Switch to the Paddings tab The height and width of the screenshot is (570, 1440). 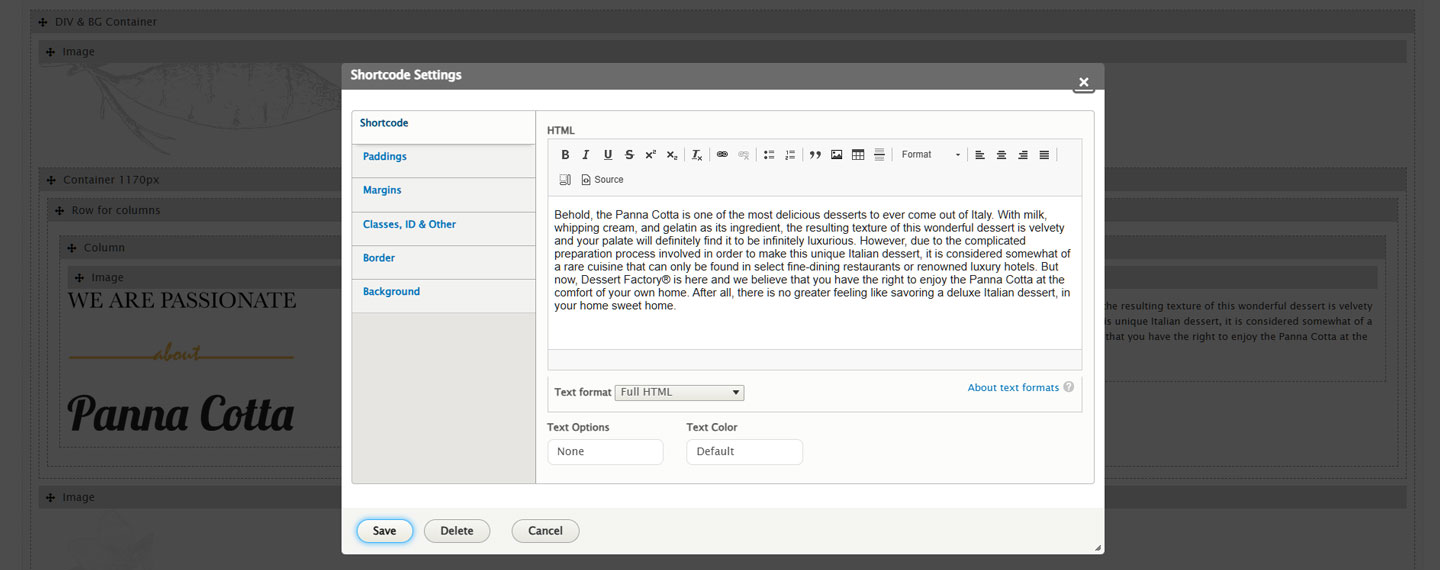[x=385, y=157]
